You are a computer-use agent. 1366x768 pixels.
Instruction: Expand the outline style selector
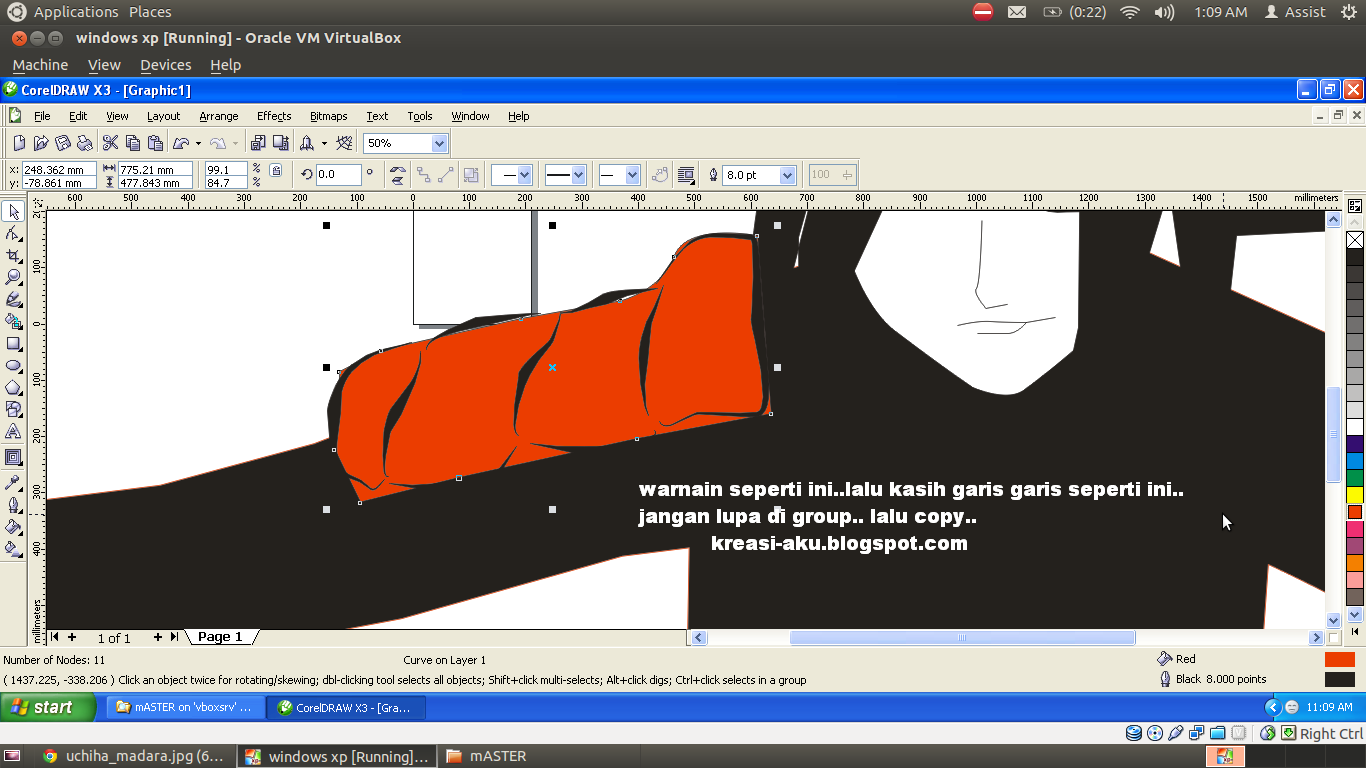578,175
